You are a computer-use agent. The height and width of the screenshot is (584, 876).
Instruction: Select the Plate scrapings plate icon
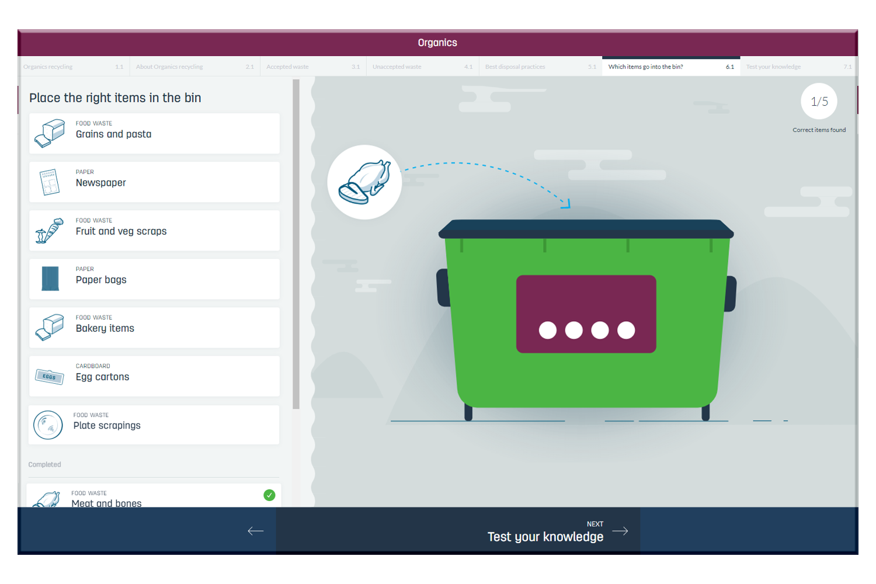click(48, 425)
